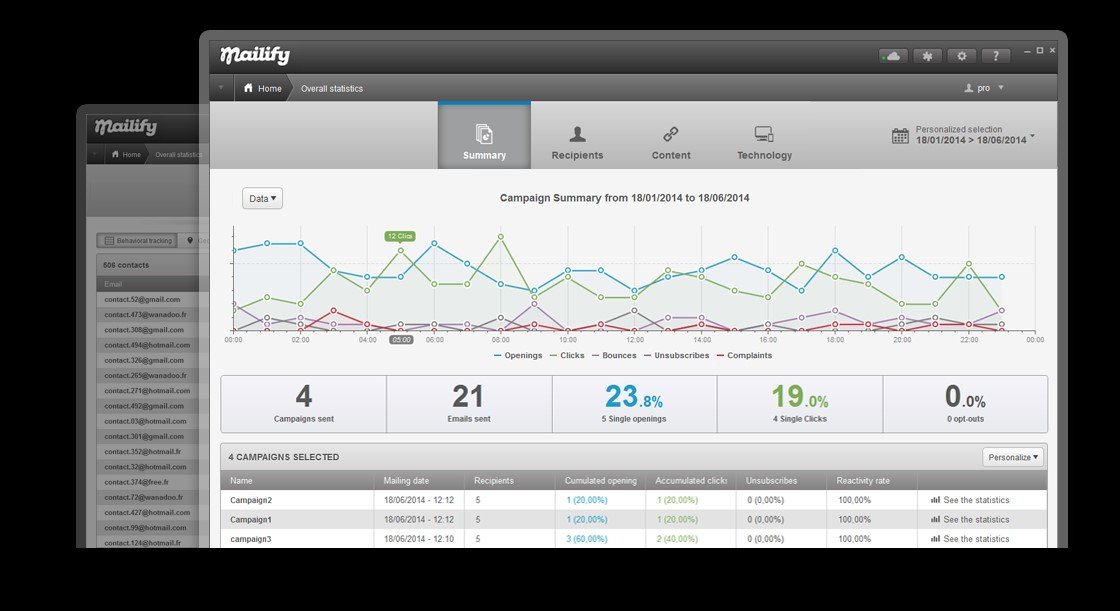
Task: Toggle Bounces series in chart legend
Action: [614, 355]
